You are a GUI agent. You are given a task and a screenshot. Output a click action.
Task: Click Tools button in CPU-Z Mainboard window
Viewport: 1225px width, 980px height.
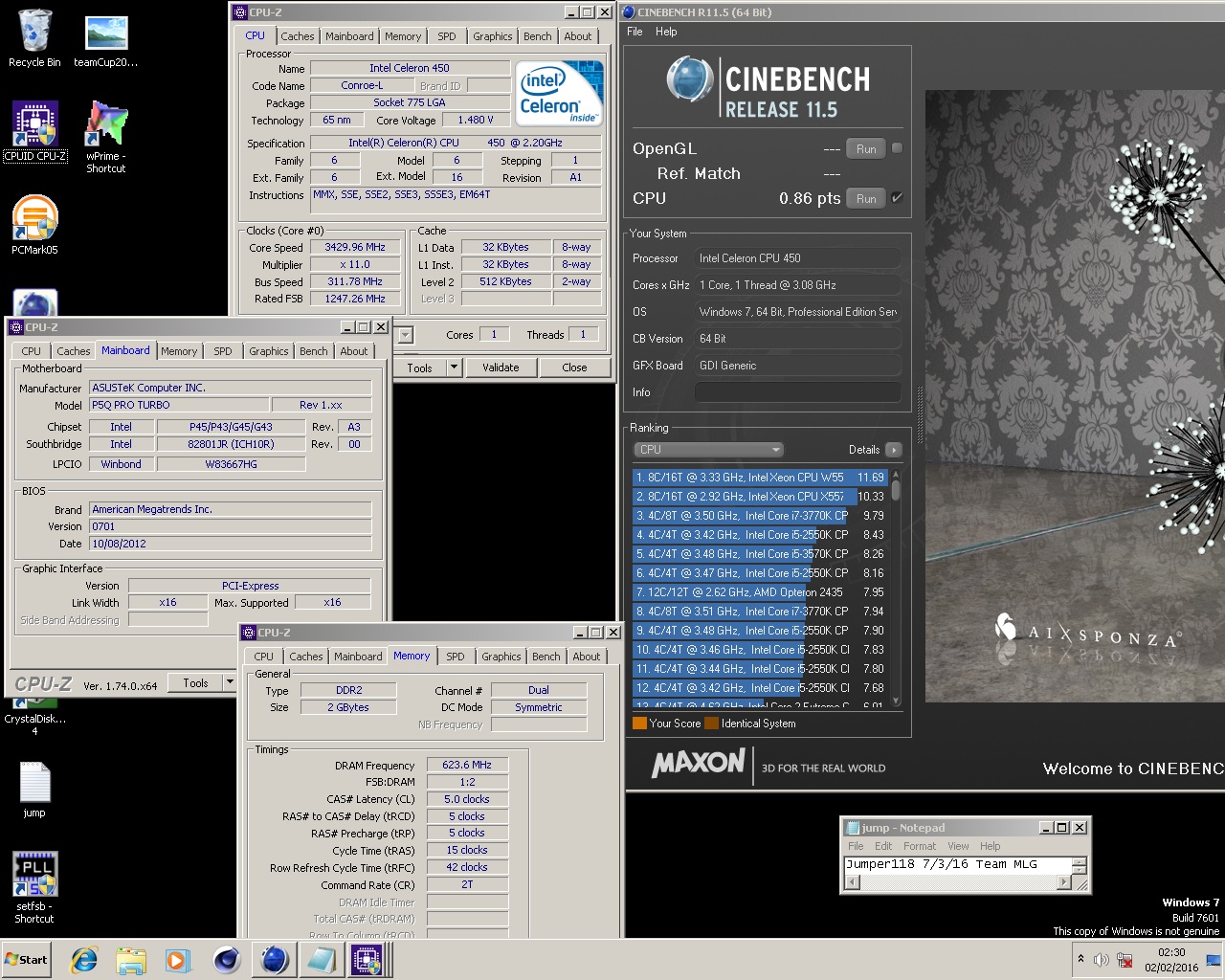(195, 682)
